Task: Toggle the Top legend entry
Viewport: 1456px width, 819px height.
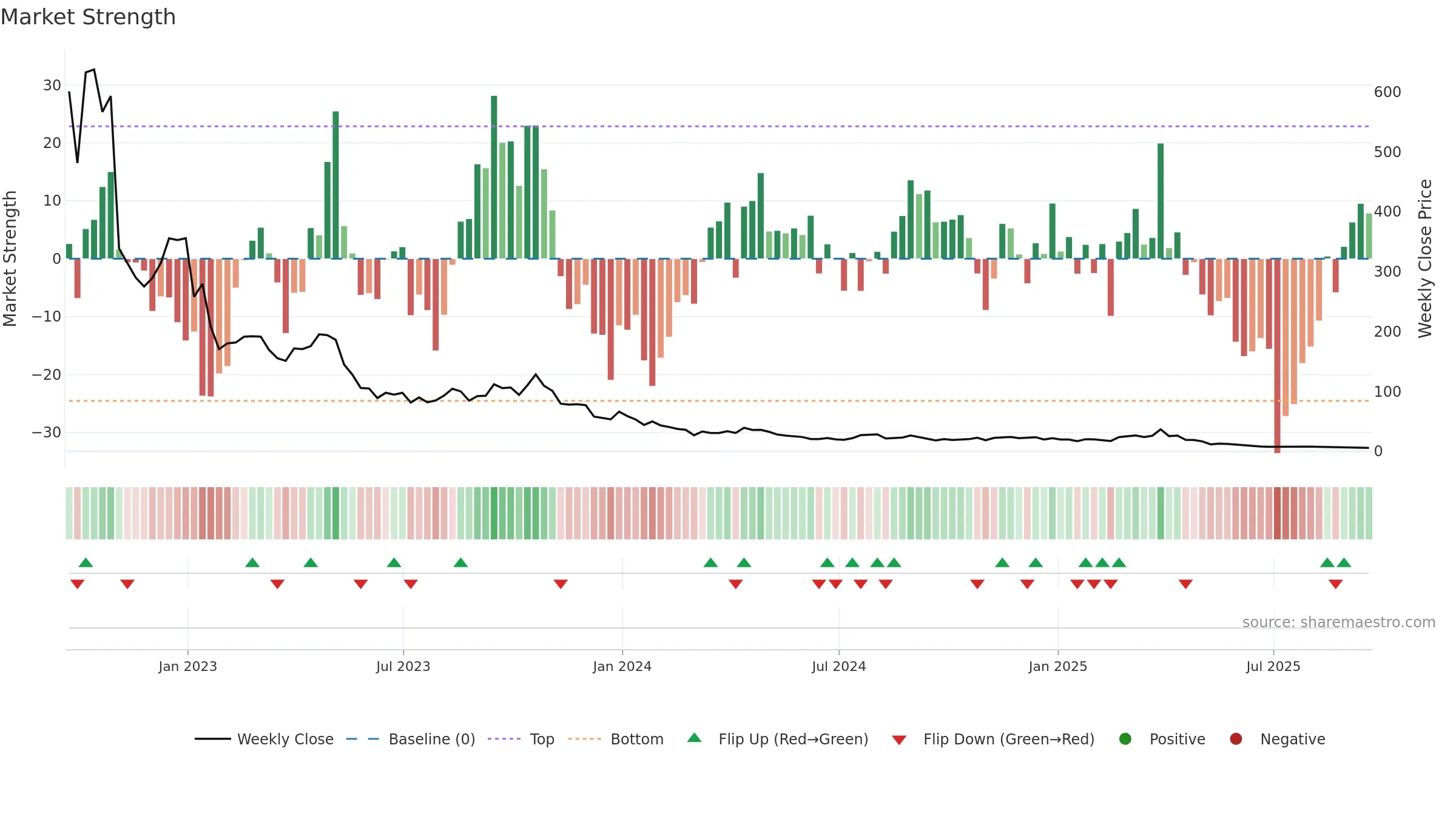Action: coord(521,739)
